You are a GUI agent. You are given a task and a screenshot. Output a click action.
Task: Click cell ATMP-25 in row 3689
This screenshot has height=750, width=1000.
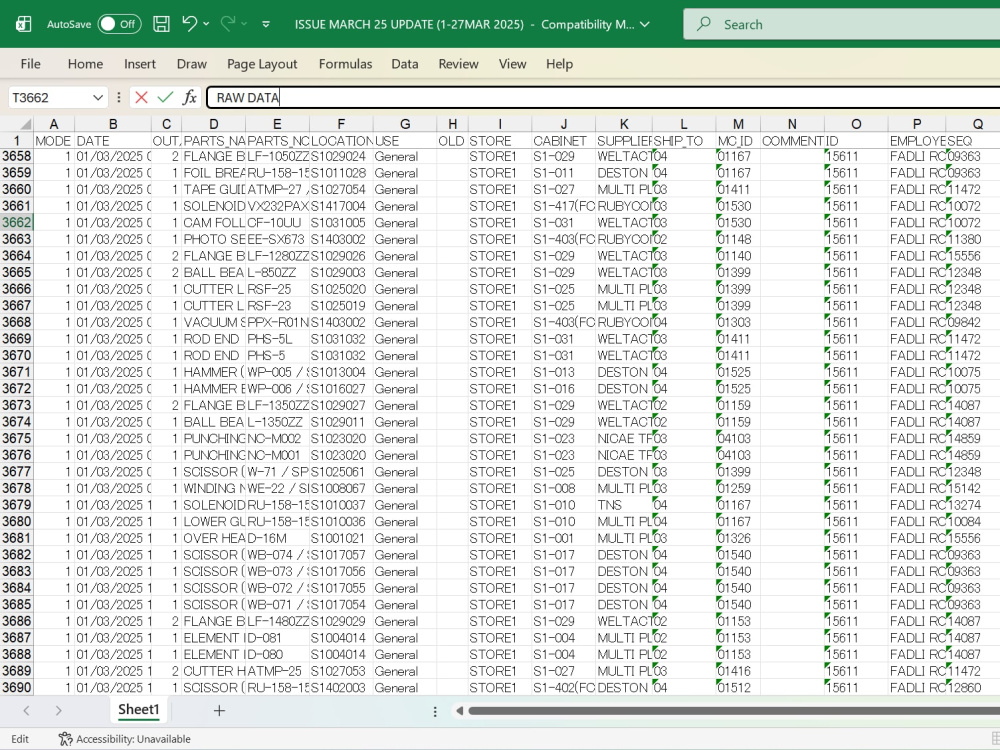coord(277,671)
